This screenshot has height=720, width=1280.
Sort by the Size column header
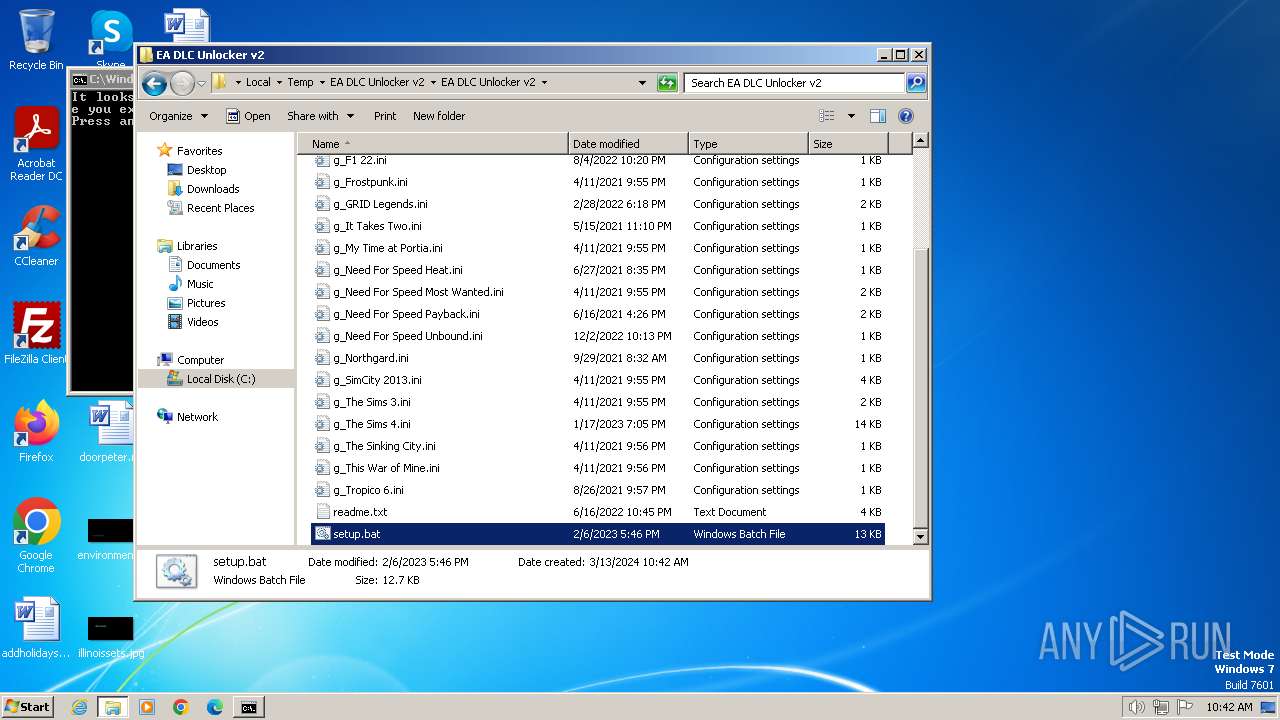pos(848,144)
